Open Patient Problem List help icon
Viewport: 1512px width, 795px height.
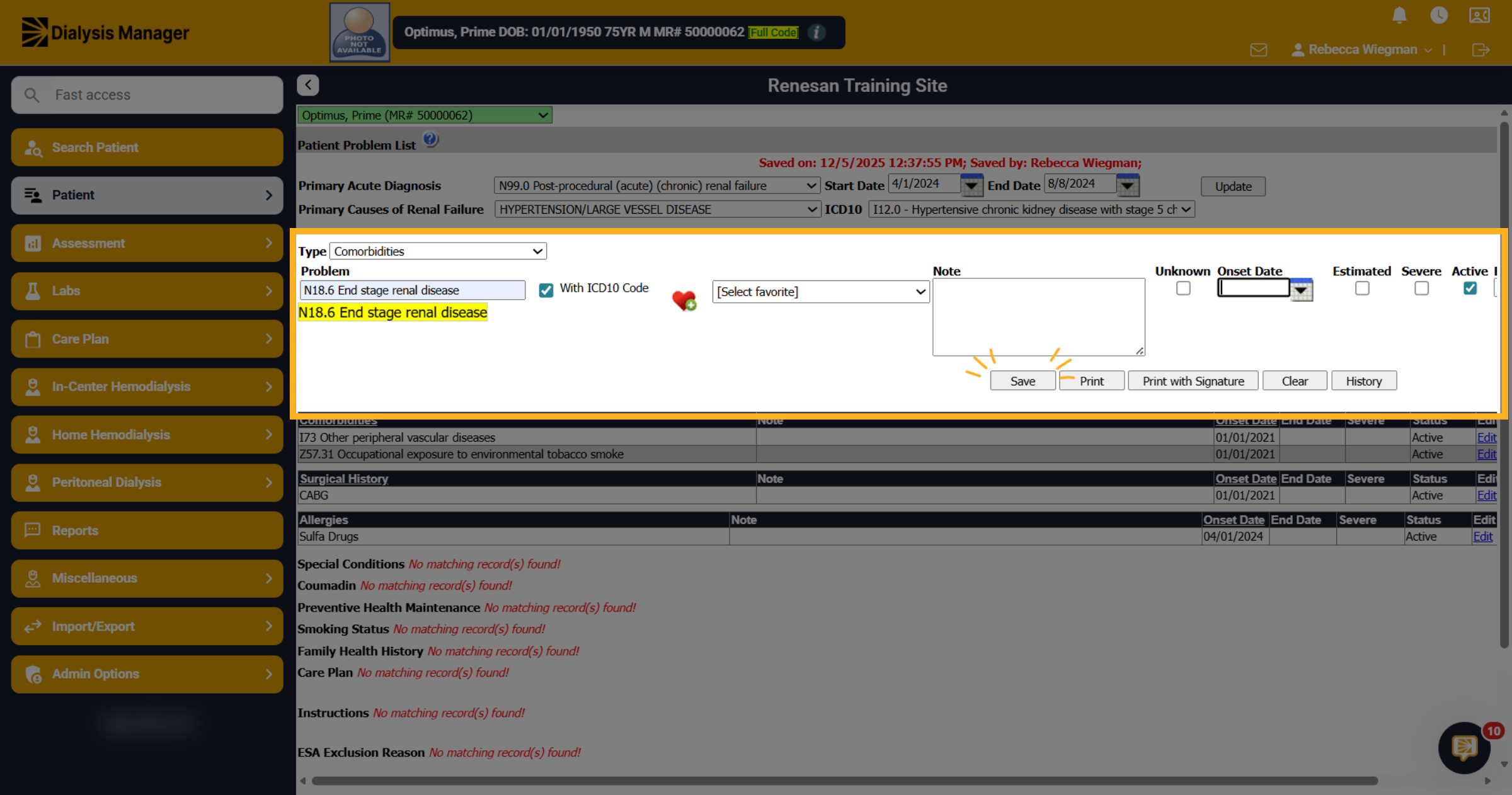[431, 140]
